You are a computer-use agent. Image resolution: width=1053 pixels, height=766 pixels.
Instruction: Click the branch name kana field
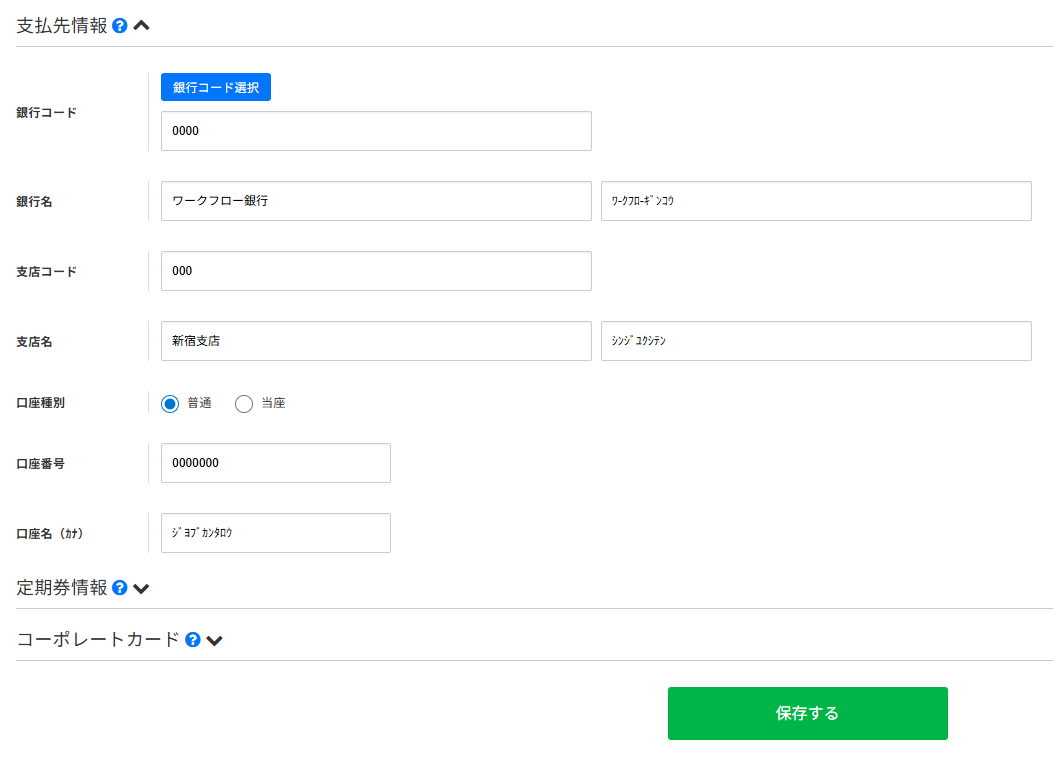816,341
